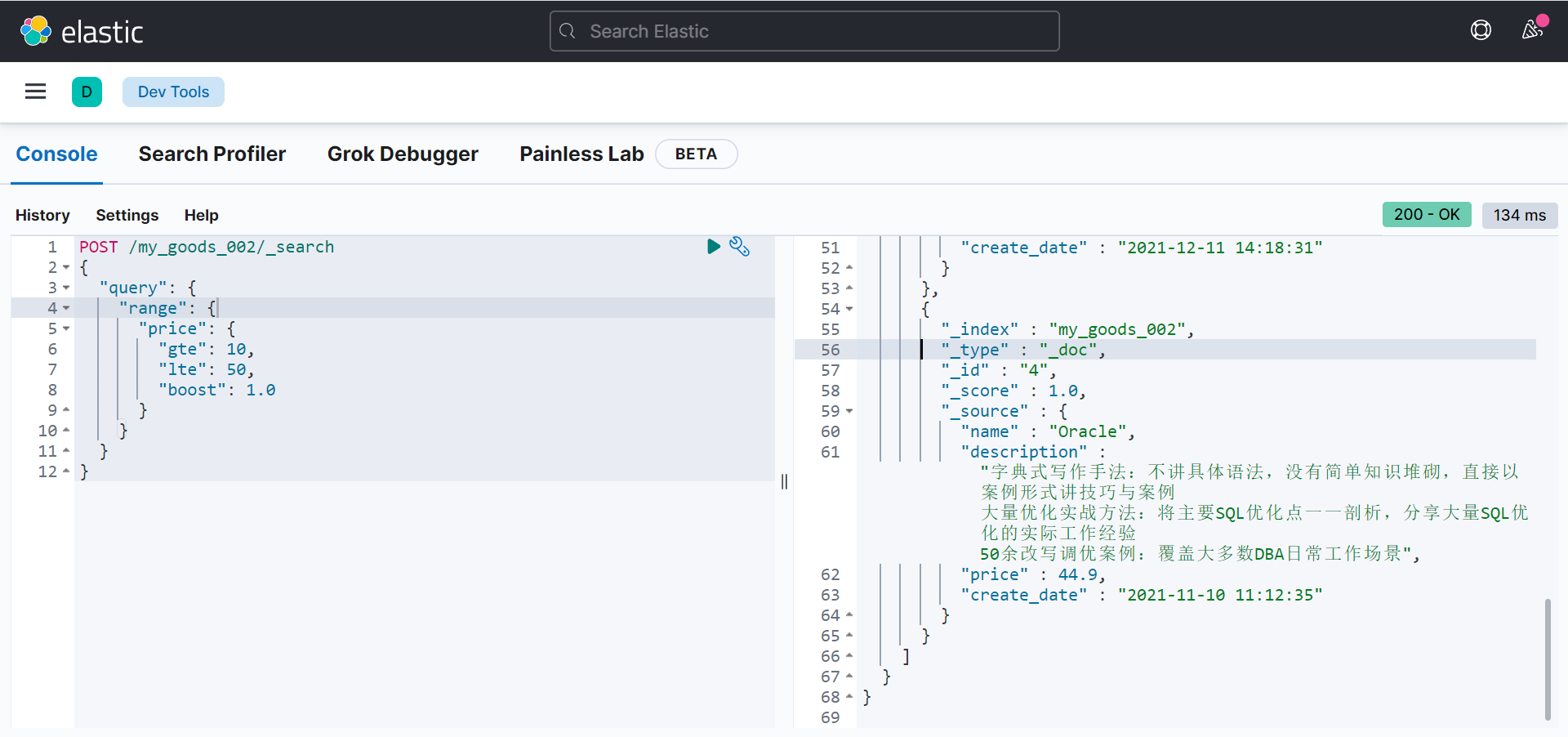Click the response panel vertical scrollbar
1568x737 pixels.
(x=1548, y=659)
